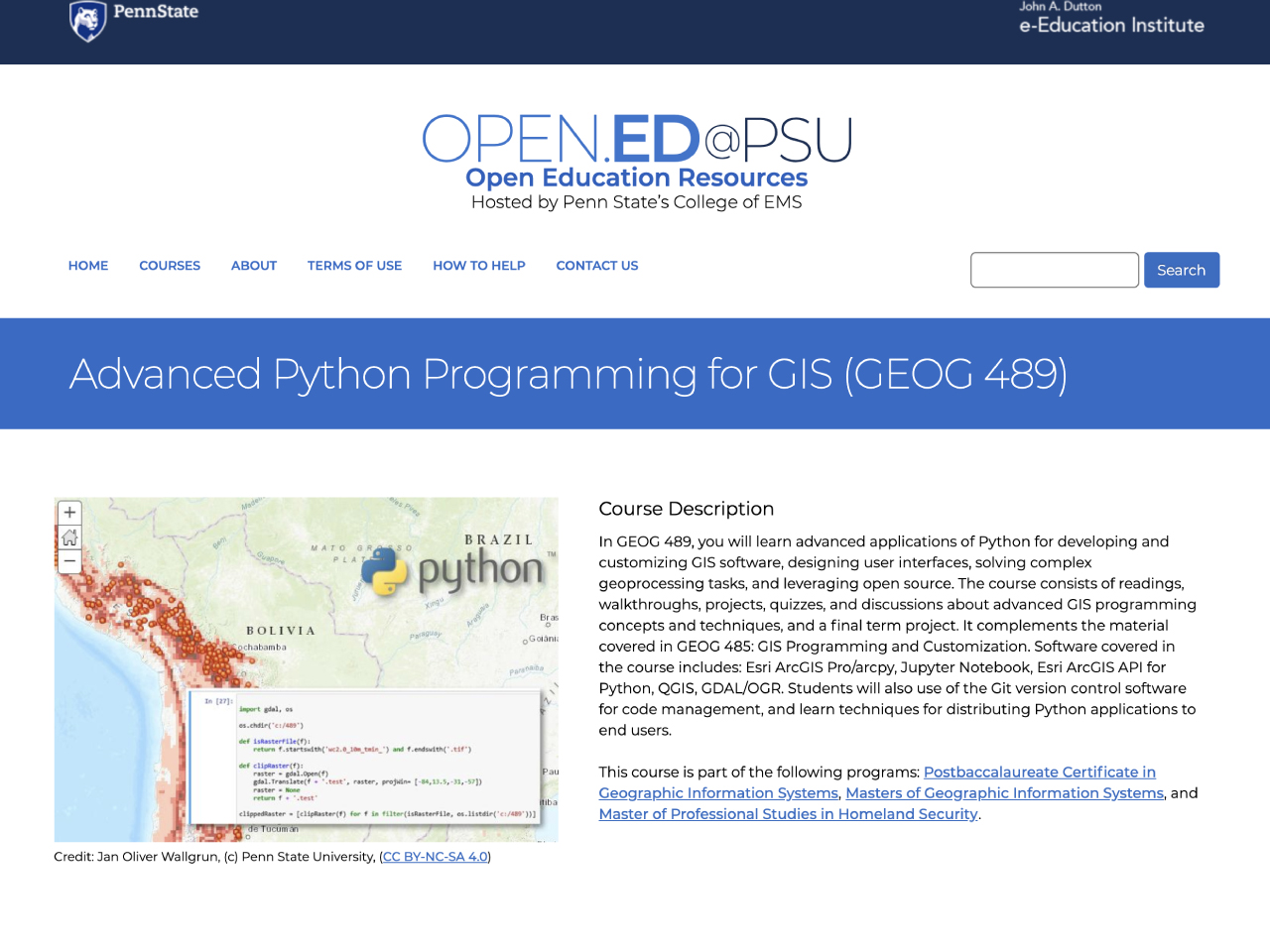Open the CONTACT US page

click(597, 266)
